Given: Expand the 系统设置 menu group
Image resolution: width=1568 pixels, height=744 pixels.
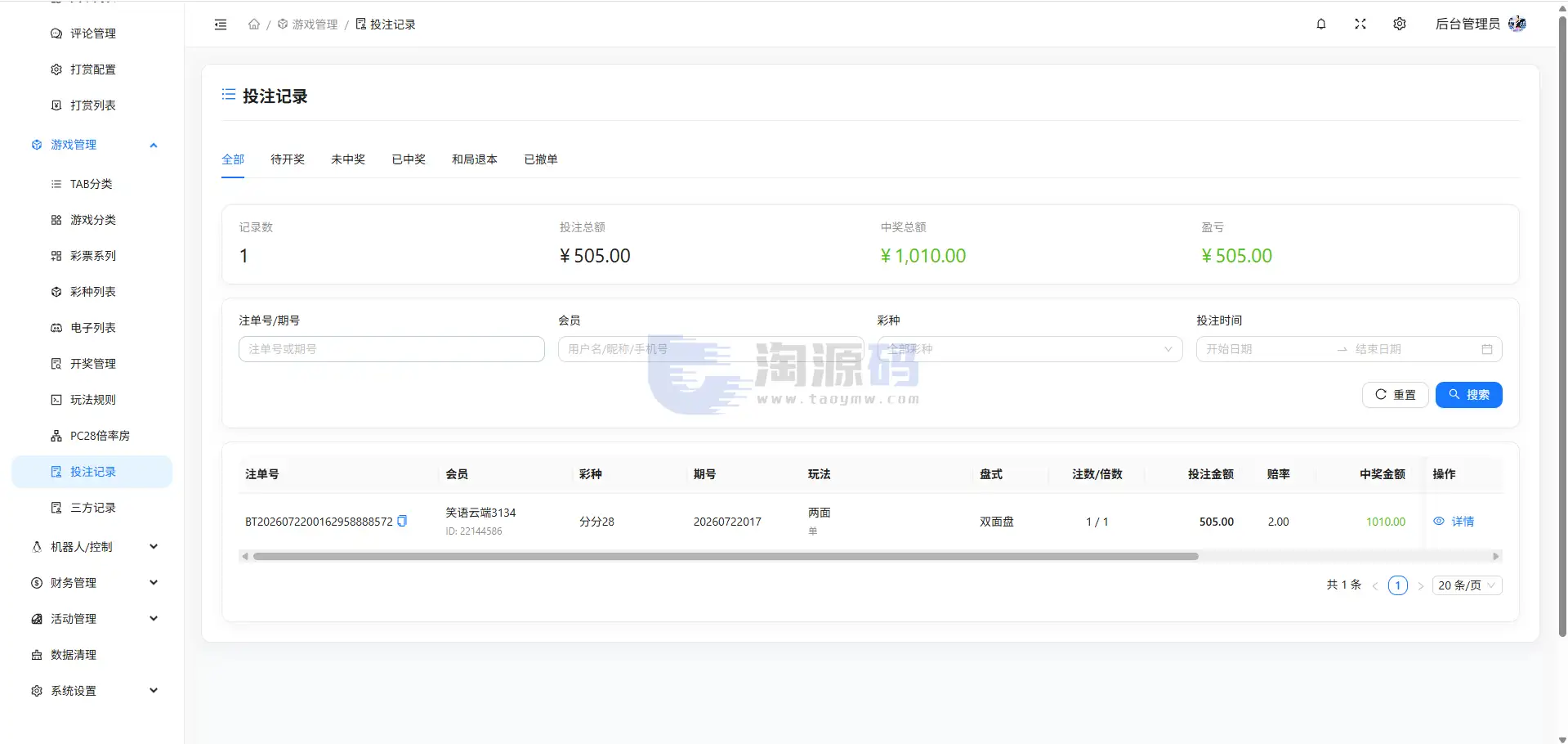Looking at the screenshot, I should coord(154,691).
